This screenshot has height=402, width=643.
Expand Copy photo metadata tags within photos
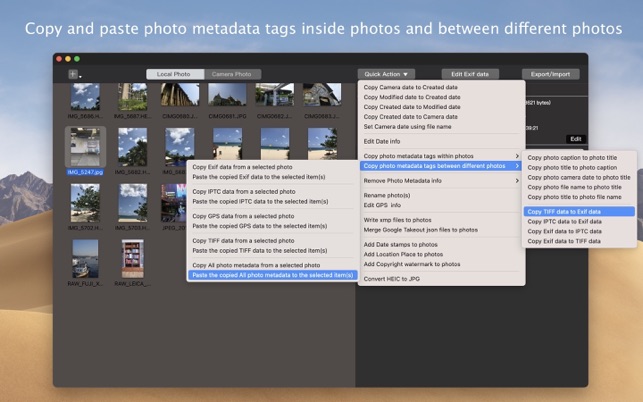click(441, 156)
